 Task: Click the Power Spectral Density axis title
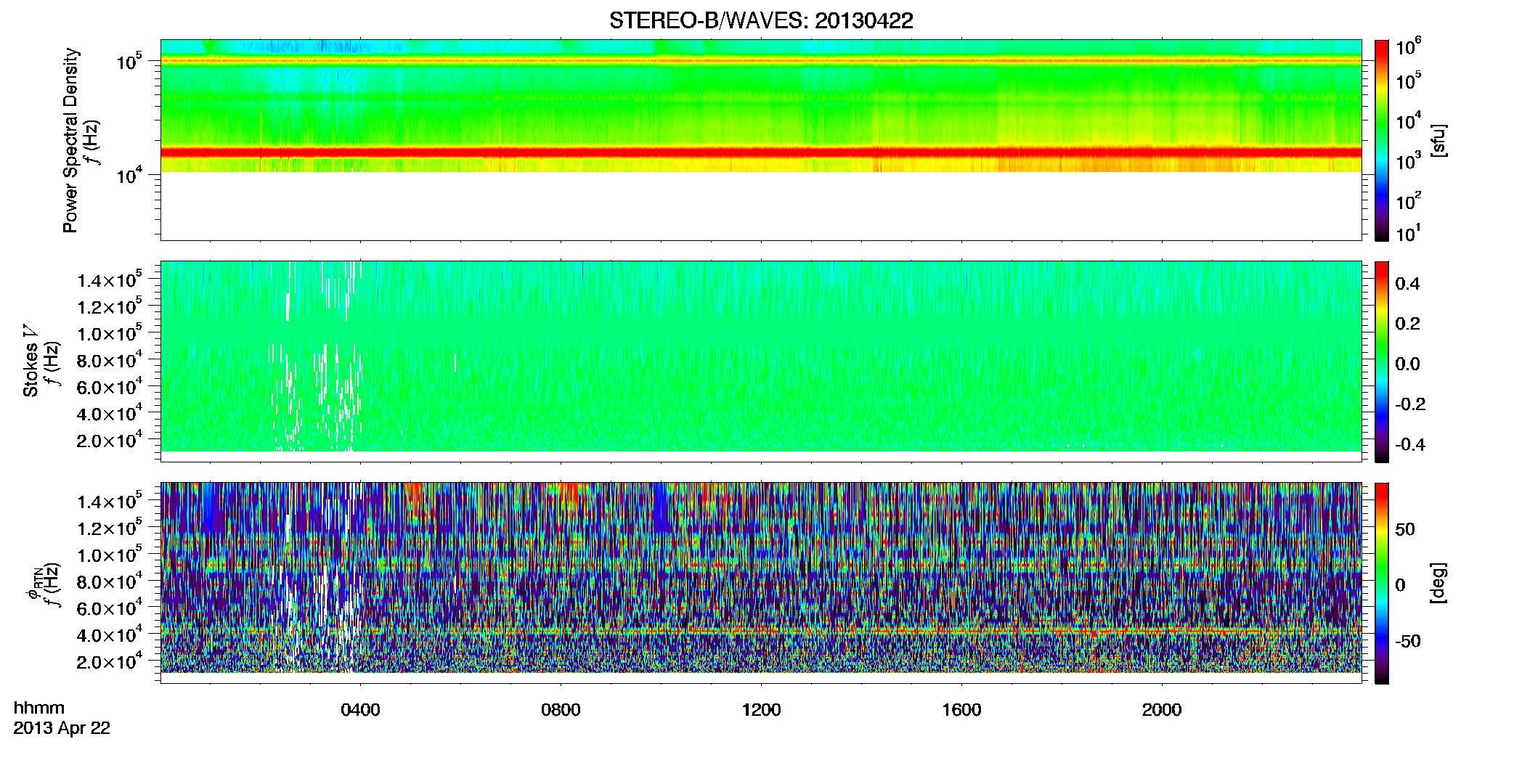tap(70, 140)
